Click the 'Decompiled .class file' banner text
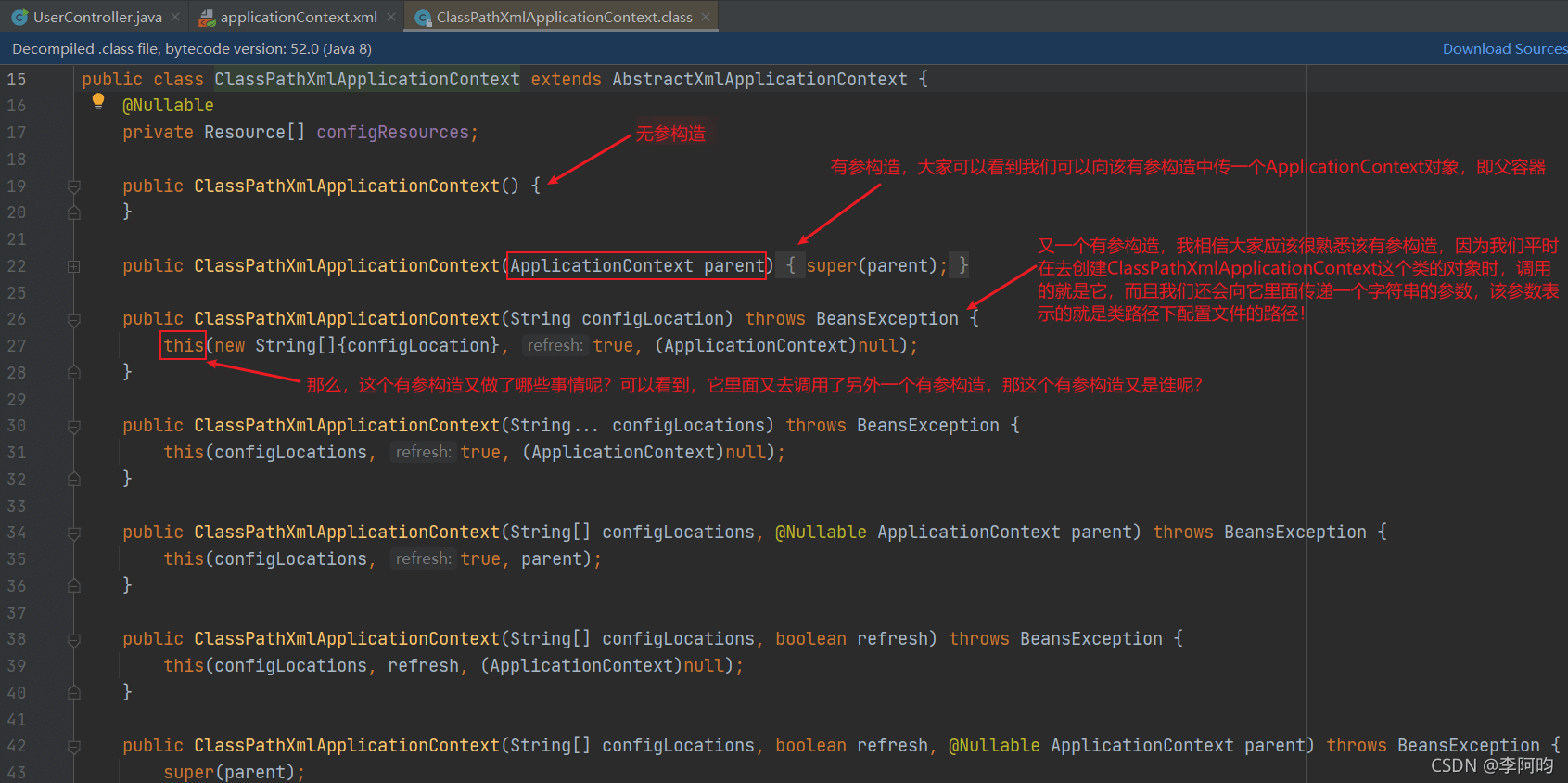This screenshot has width=1568, height=783. pyautogui.click(x=192, y=48)
